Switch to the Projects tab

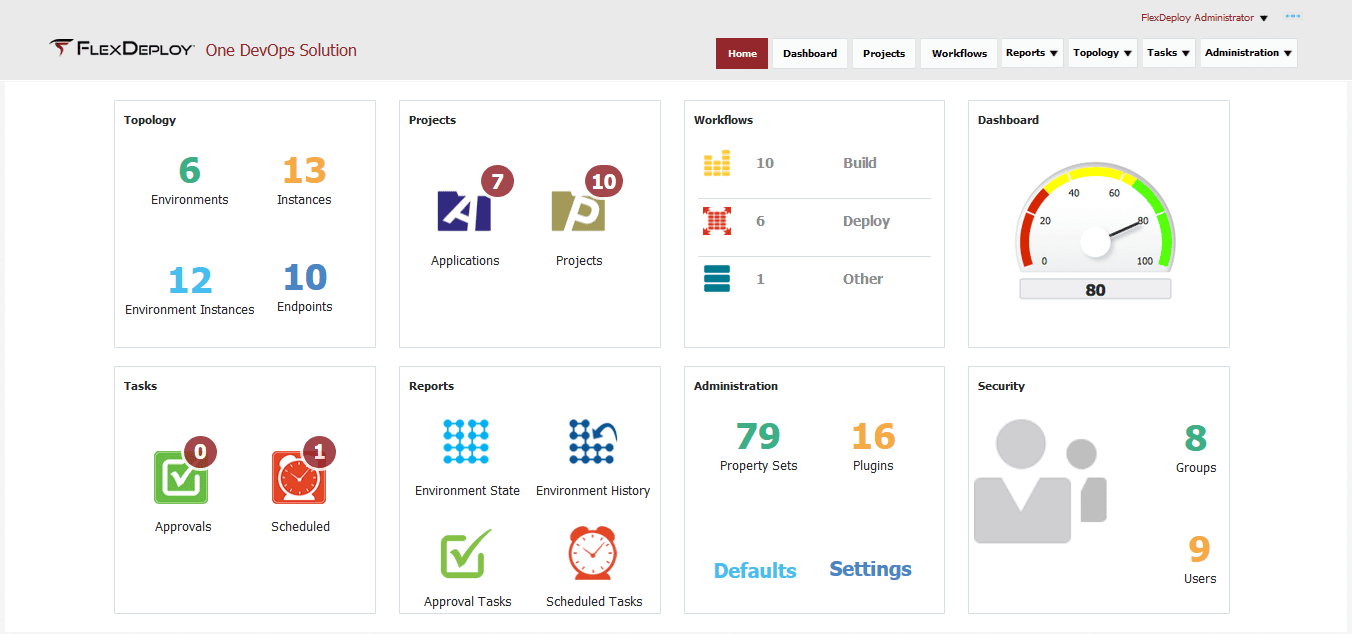884,53
